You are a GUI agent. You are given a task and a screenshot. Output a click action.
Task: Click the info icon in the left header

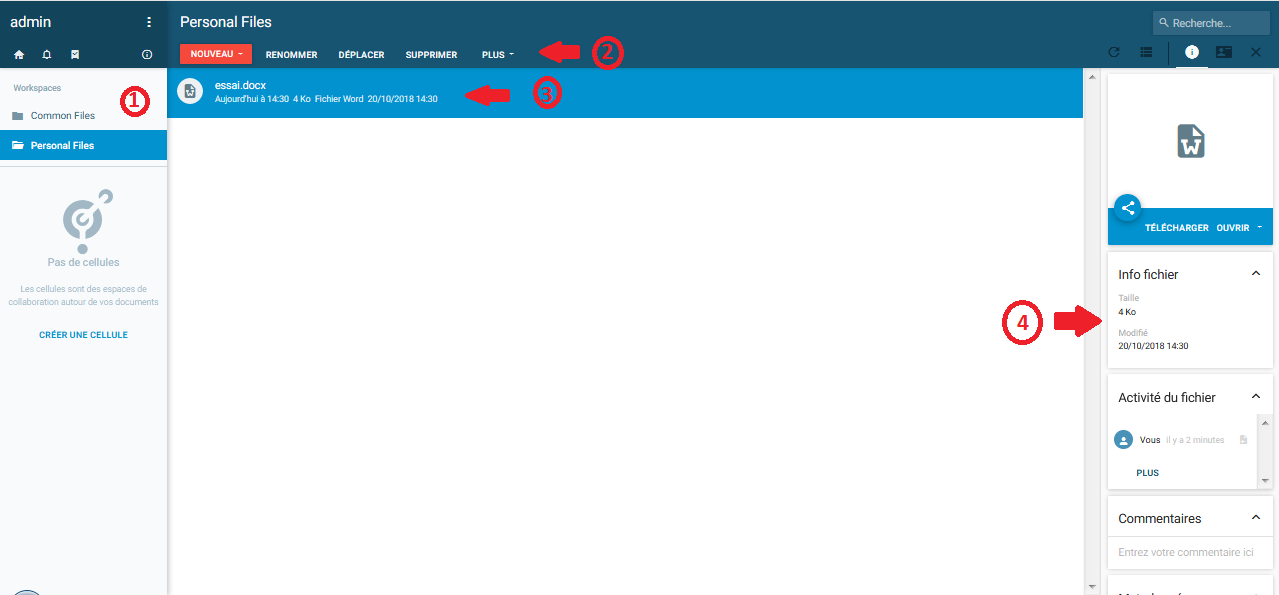(x=147, y=54)
